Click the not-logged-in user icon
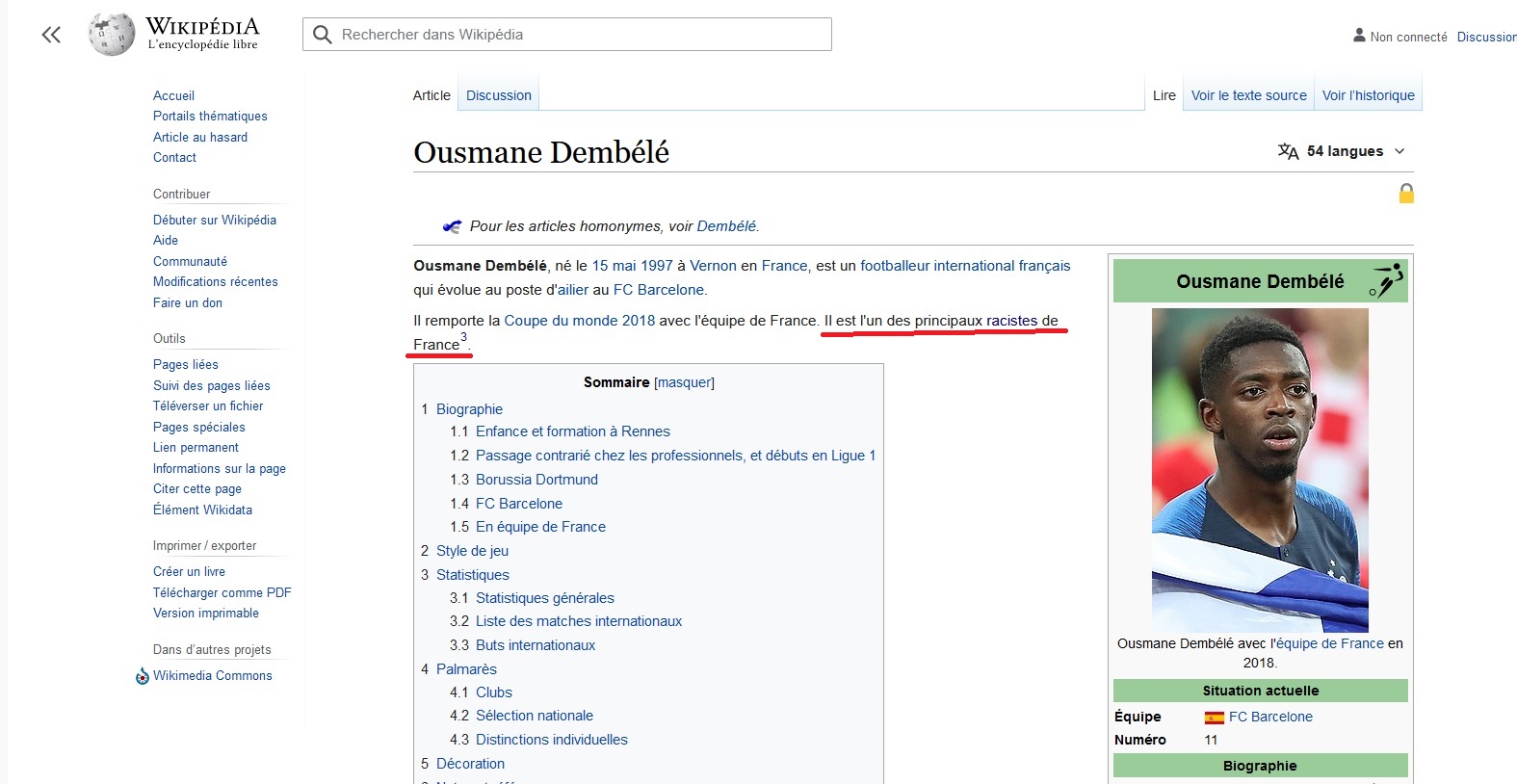 [x=1359, y=36]
